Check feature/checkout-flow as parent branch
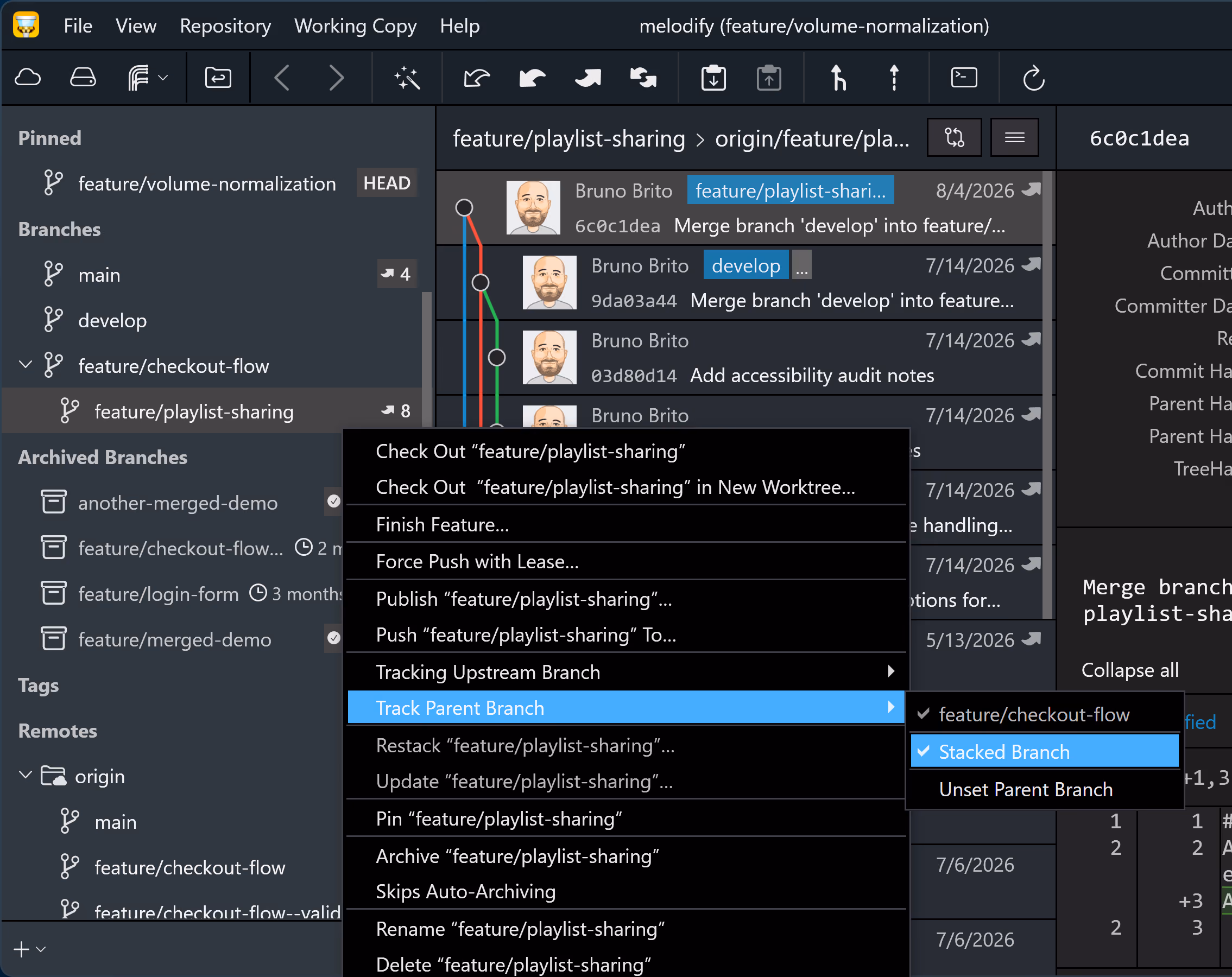 [1045, 715]
